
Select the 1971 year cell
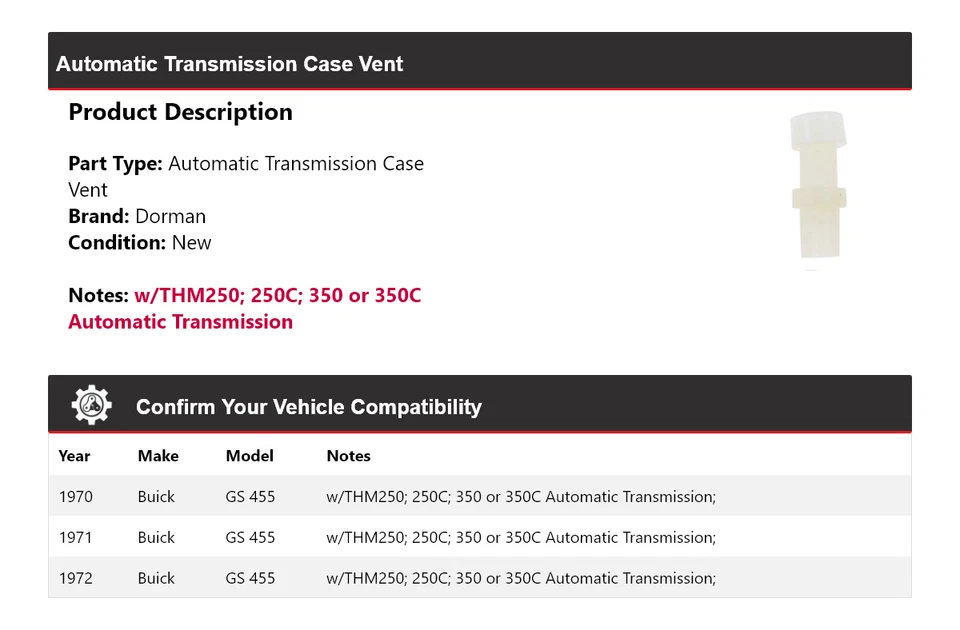click(x=75, y=538)
